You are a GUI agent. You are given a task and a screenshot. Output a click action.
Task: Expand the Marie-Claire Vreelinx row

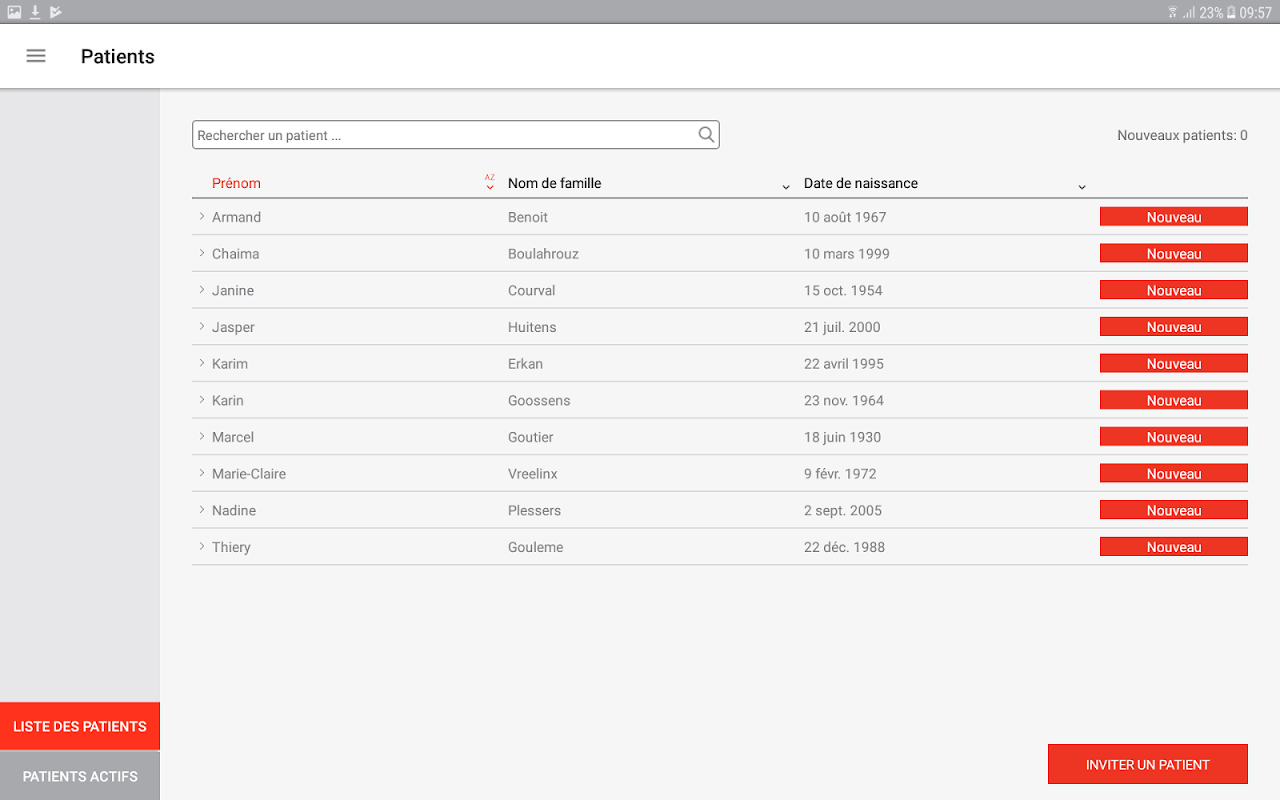[x=202, y=474]
